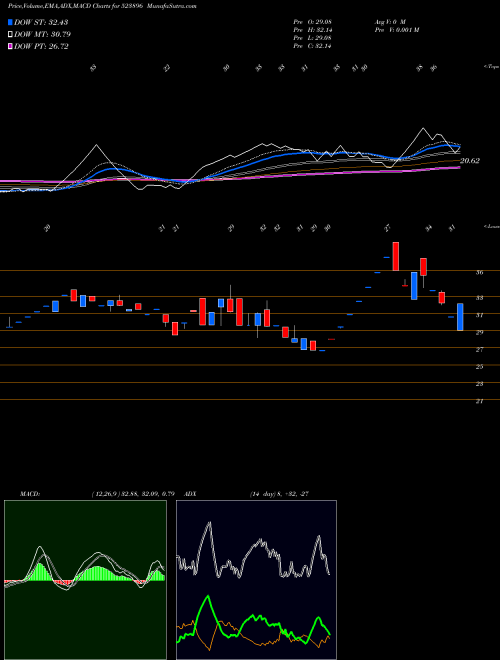Viewport: 500px width, 660px height.
Task: Click the magenta DOW PT legend swatch
Action: [x=11, y=46]
